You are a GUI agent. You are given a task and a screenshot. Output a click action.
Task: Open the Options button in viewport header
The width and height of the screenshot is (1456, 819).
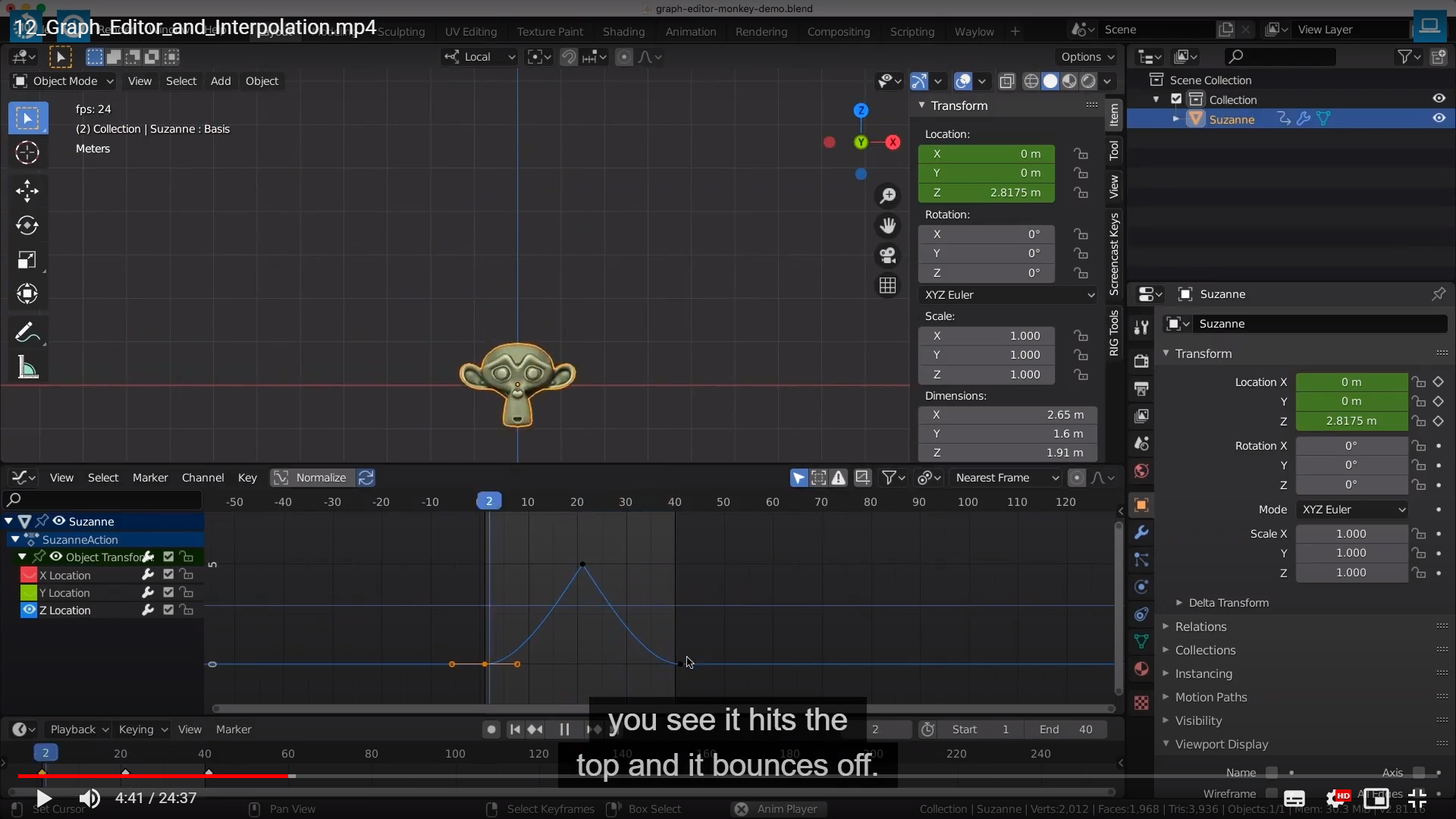point(1087,57)
